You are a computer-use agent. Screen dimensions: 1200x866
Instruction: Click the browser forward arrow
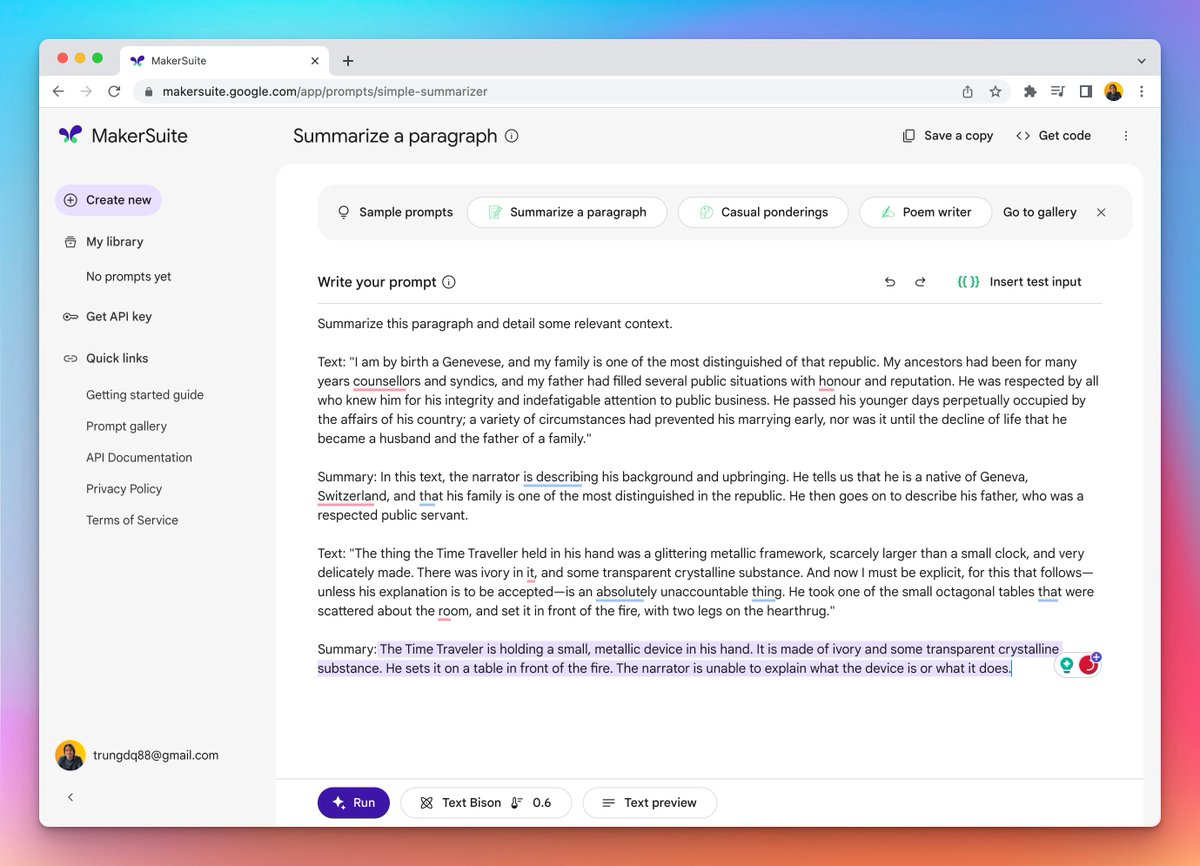(x=86, y=91)
